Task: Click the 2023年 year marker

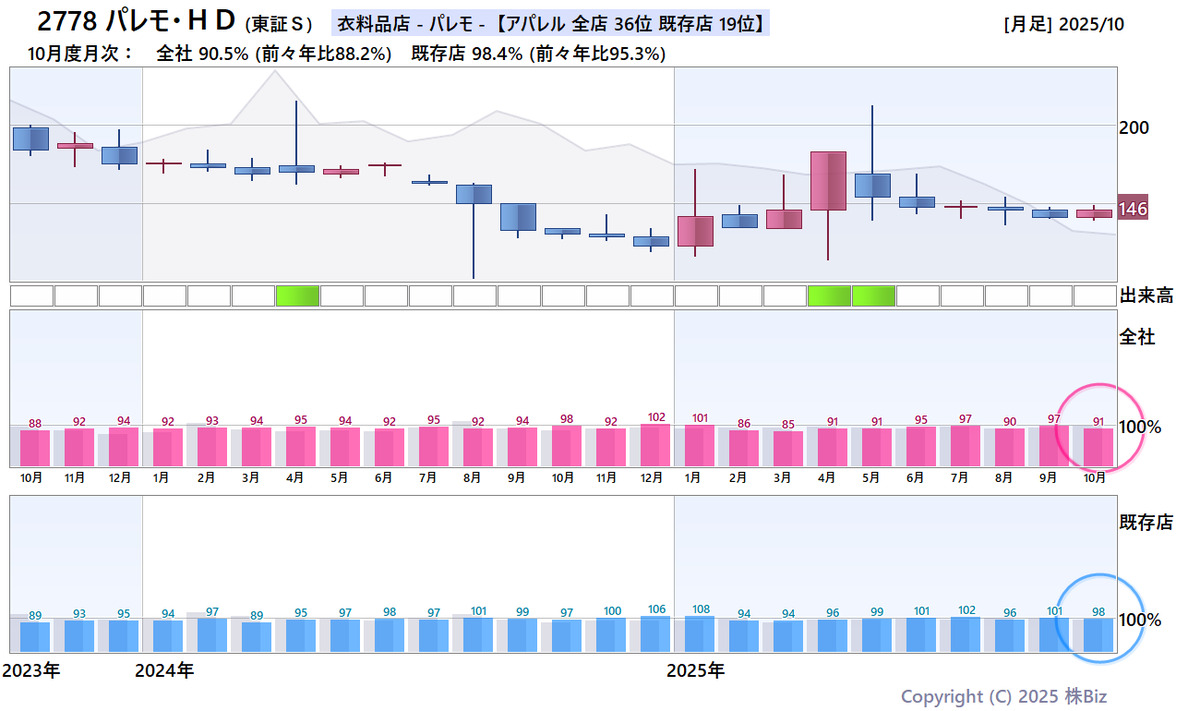Action: coord(31,671)
